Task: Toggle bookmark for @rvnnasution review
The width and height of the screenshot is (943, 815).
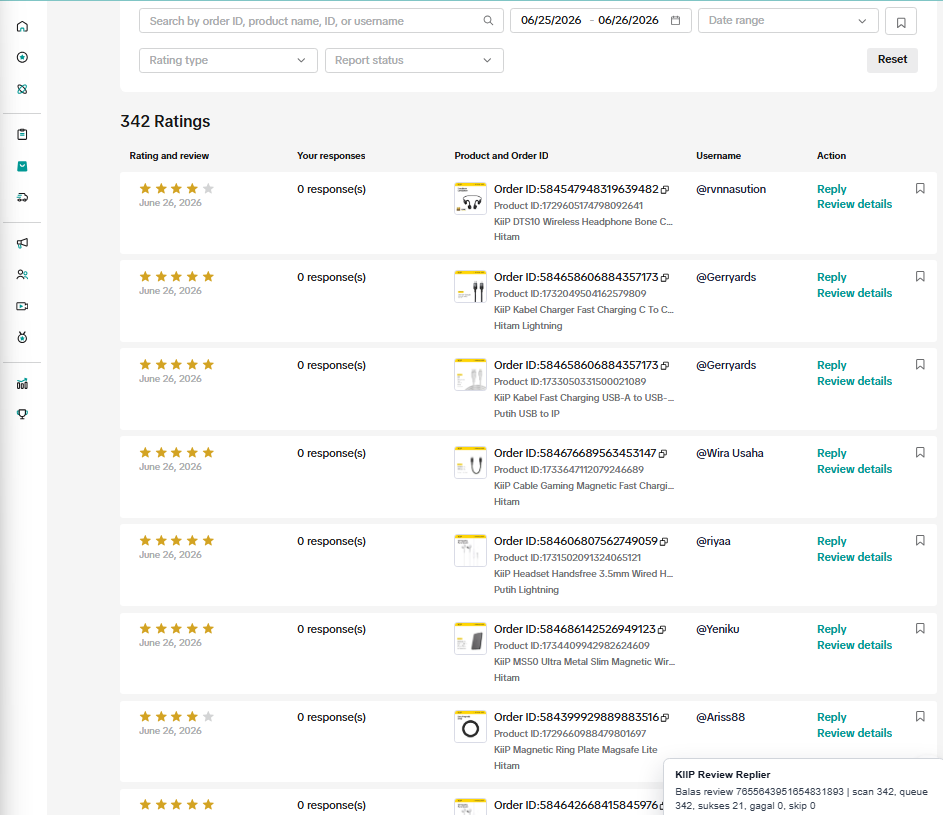Action: click(920, 188)
